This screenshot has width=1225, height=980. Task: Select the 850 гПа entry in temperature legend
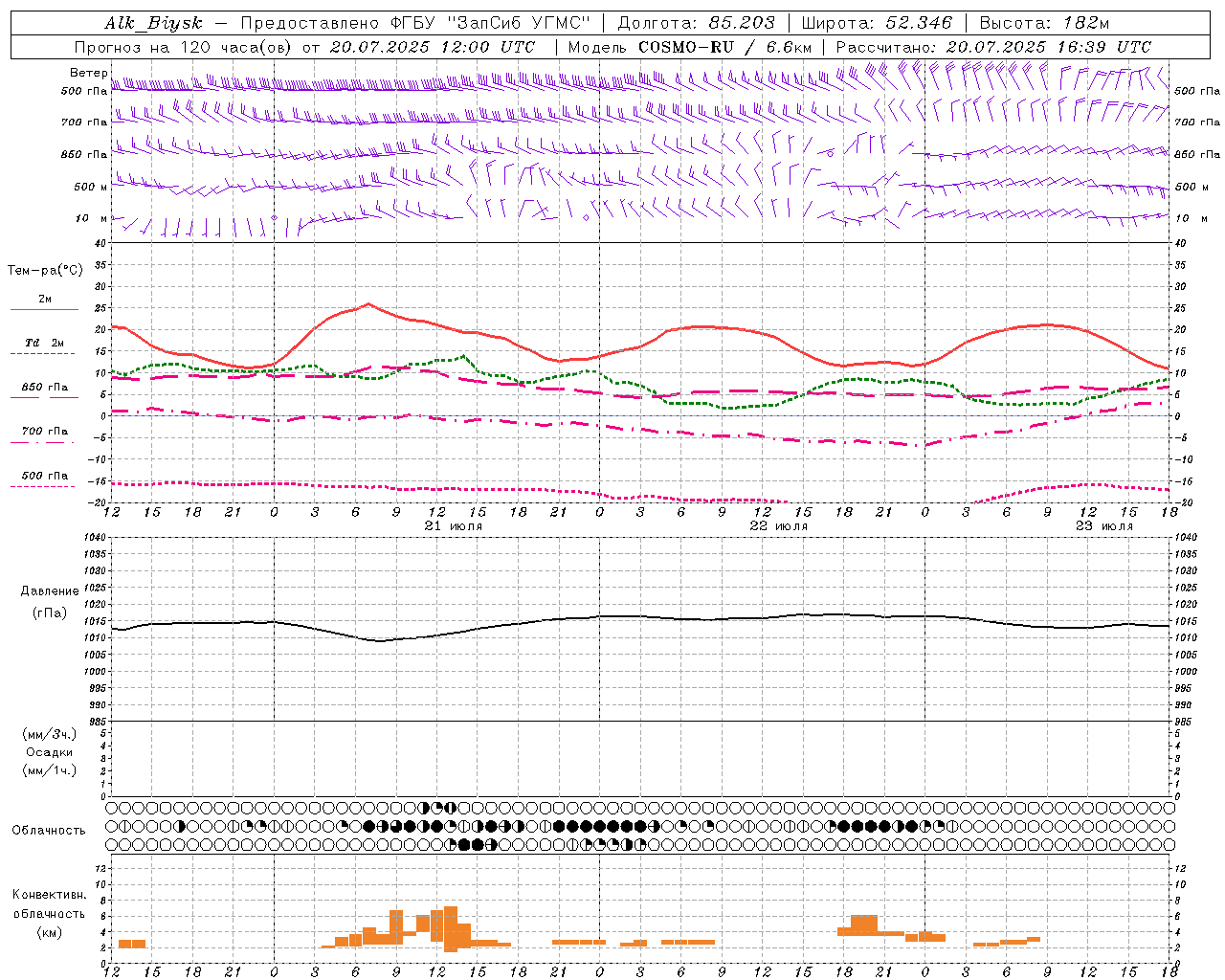pyautogui.click(x=45, y=388)
